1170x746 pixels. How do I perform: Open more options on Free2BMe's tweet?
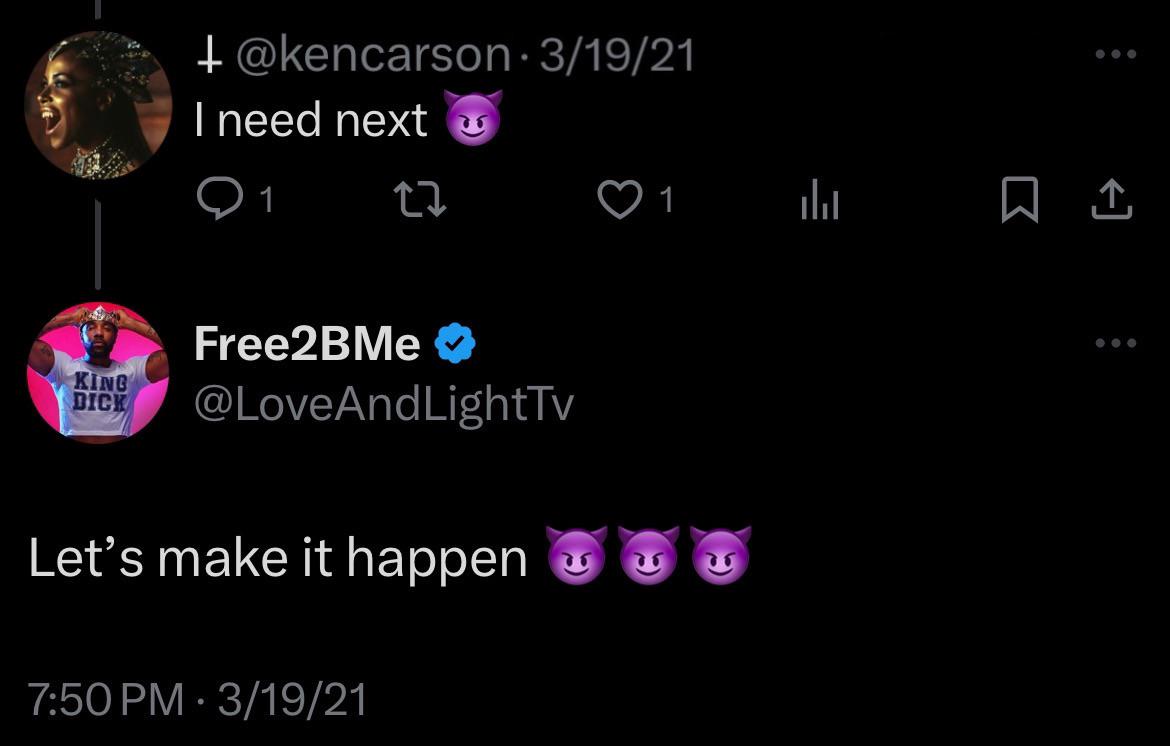tap(1115, 343)
